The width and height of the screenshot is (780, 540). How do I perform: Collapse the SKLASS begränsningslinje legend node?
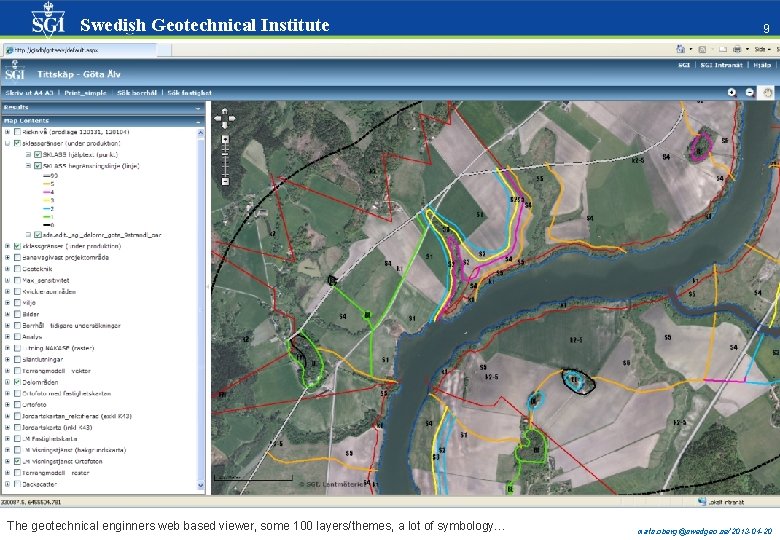point(28,166)
